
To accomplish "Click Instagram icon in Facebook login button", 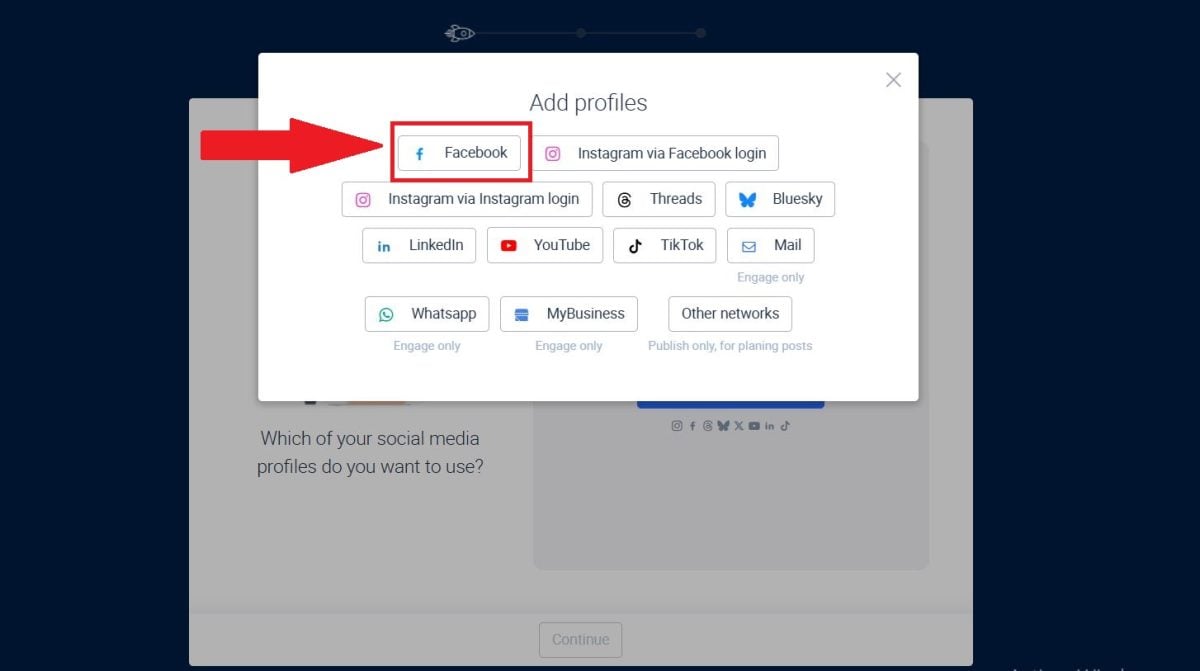I will tap(552, 154).
